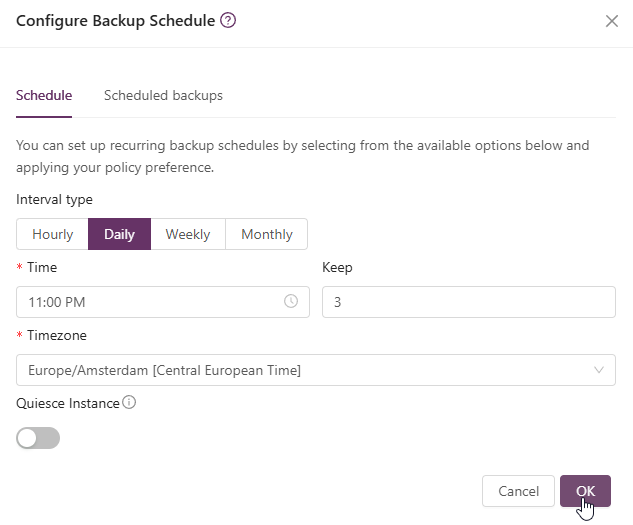Close the Configure Backup Schedule dialog
This screenshot has width=633, height=525.
[x=612, y=21]
